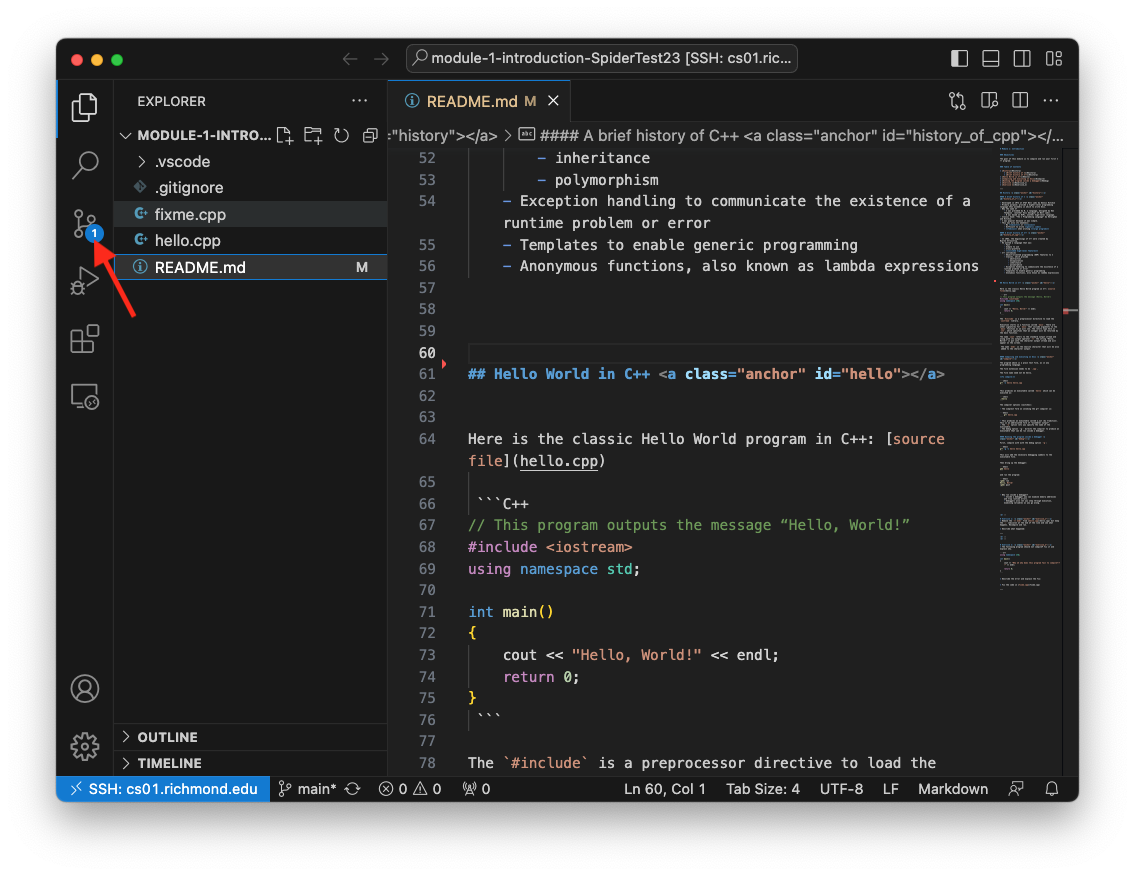Open hello.cpp in the file tree
This screenshot has width=1135, height=876.
pos(250,240)
